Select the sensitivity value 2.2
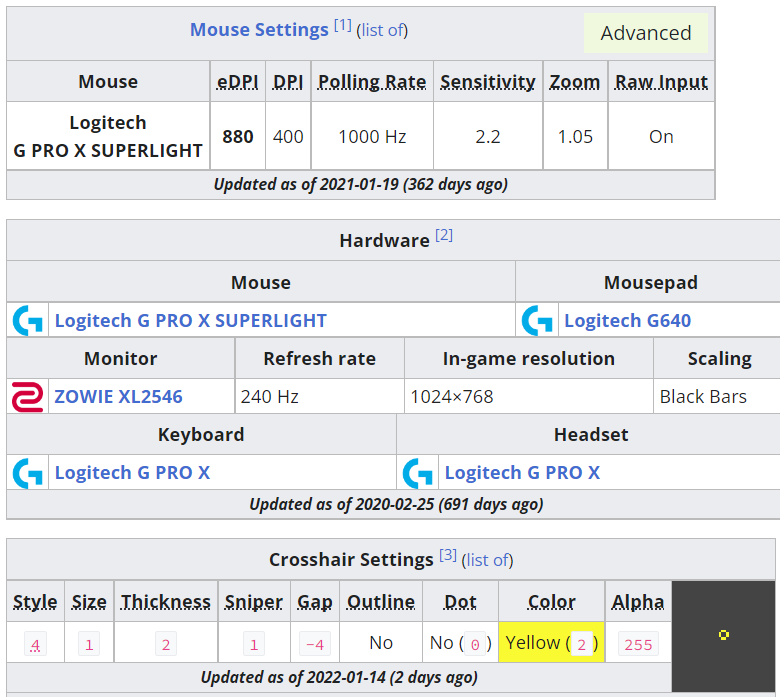The height and width of the screenshot is (697, 780). 488,136
